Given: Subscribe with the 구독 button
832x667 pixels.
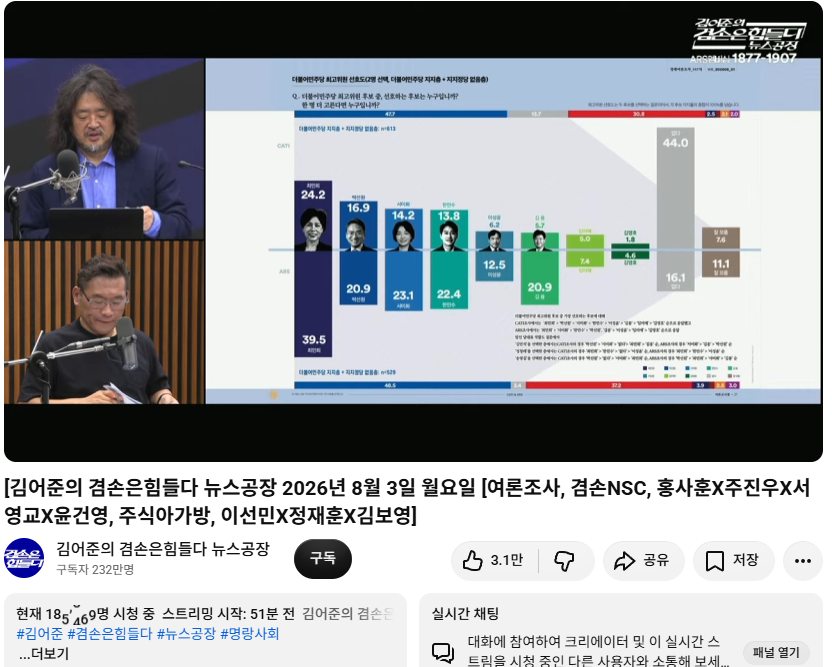Looking at the screenshot, I should click(x=323, y=559).
